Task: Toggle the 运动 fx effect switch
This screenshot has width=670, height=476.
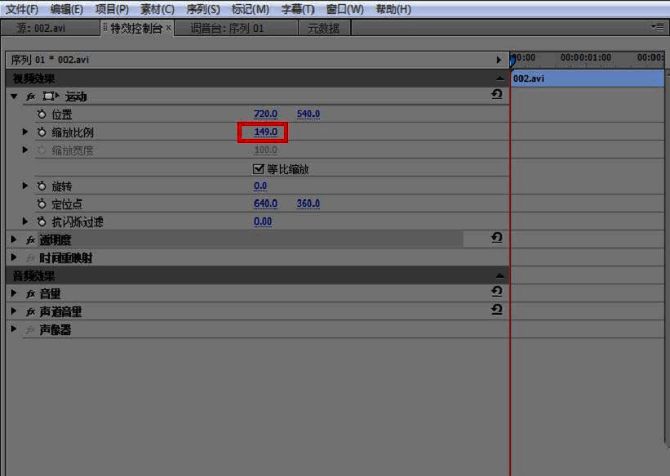Action: pyautogui.click(x=30, y=97)
